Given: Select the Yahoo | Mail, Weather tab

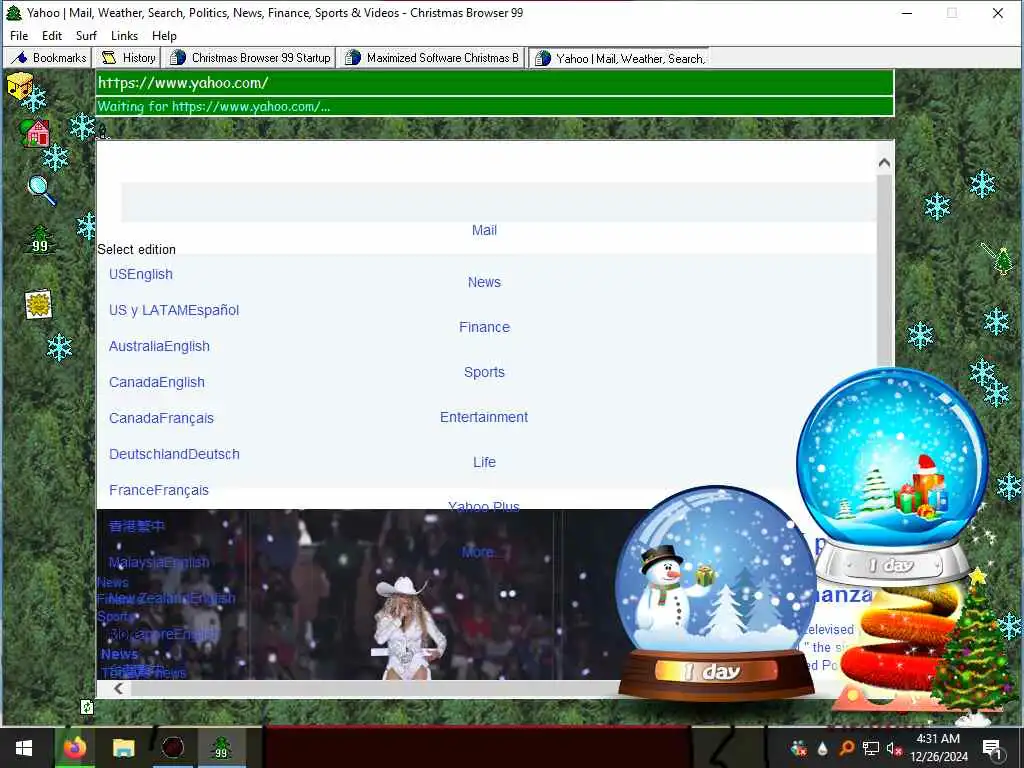Looking at the screenshot, I should [x=619, y=58].
